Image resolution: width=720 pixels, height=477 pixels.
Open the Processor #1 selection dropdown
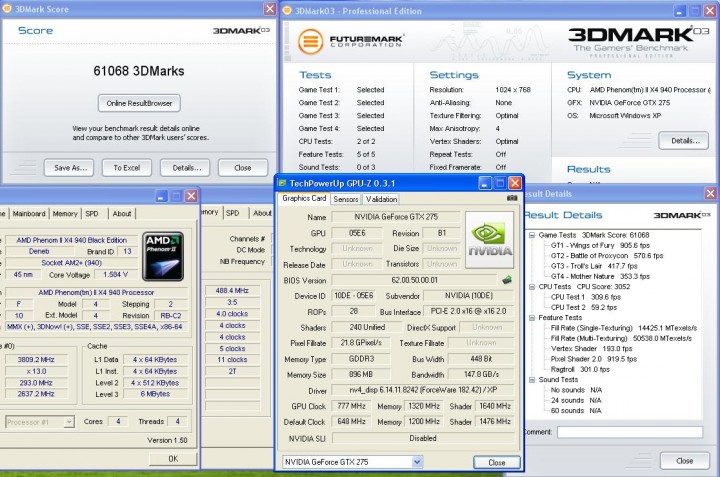tap(69, 422)
